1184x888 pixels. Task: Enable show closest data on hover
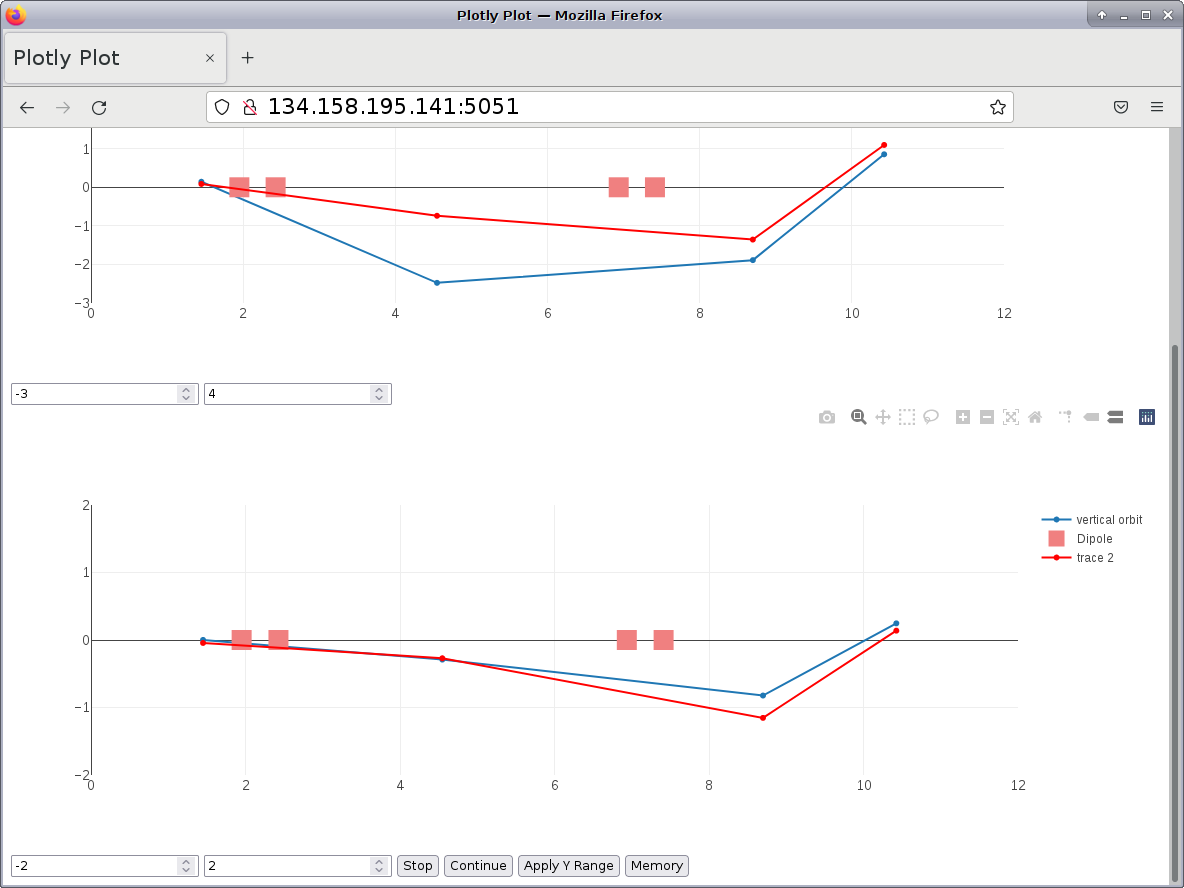[x=1091, y=417]
